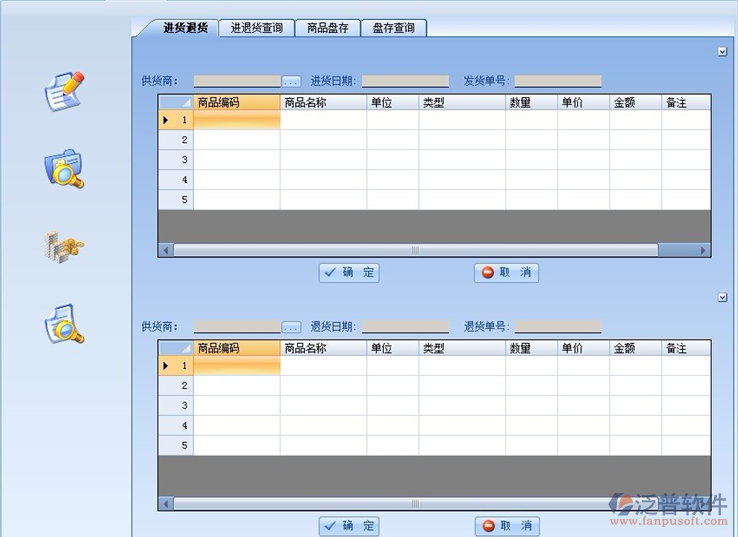The width and height of the screenshot is (738, 537).
Task: Select row 1 header in upper grid
Action: point(176,120)
